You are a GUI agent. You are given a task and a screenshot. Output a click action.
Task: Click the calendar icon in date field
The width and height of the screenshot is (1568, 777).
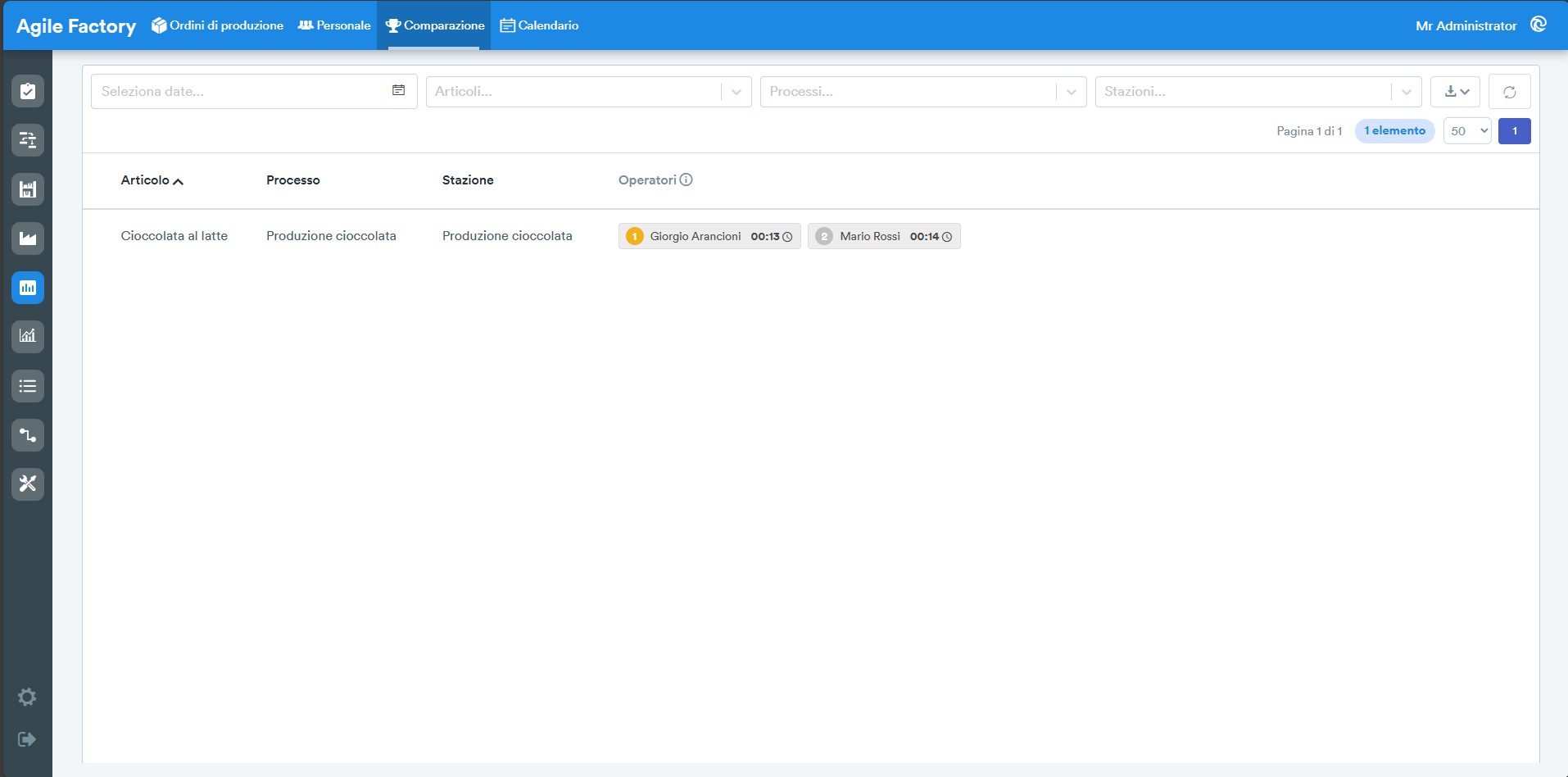tap(398, 90)
